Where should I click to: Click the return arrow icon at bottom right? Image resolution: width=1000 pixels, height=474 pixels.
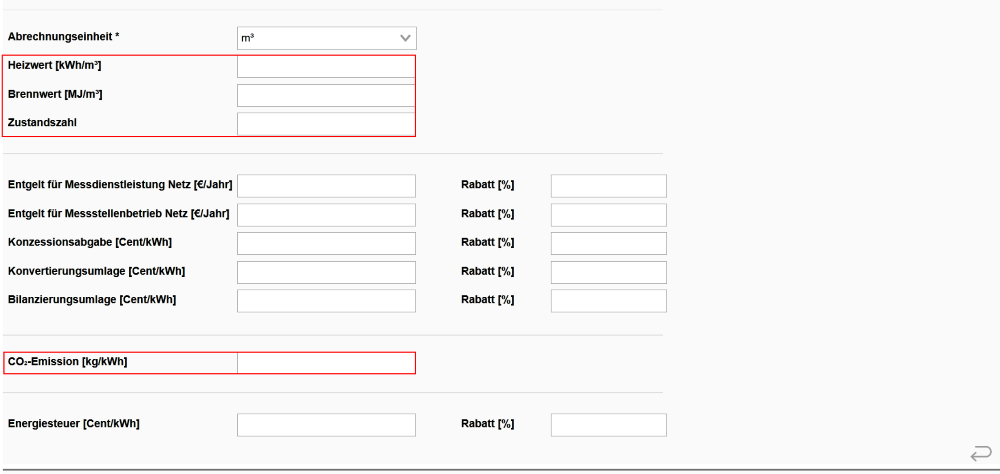click(981, 454)
